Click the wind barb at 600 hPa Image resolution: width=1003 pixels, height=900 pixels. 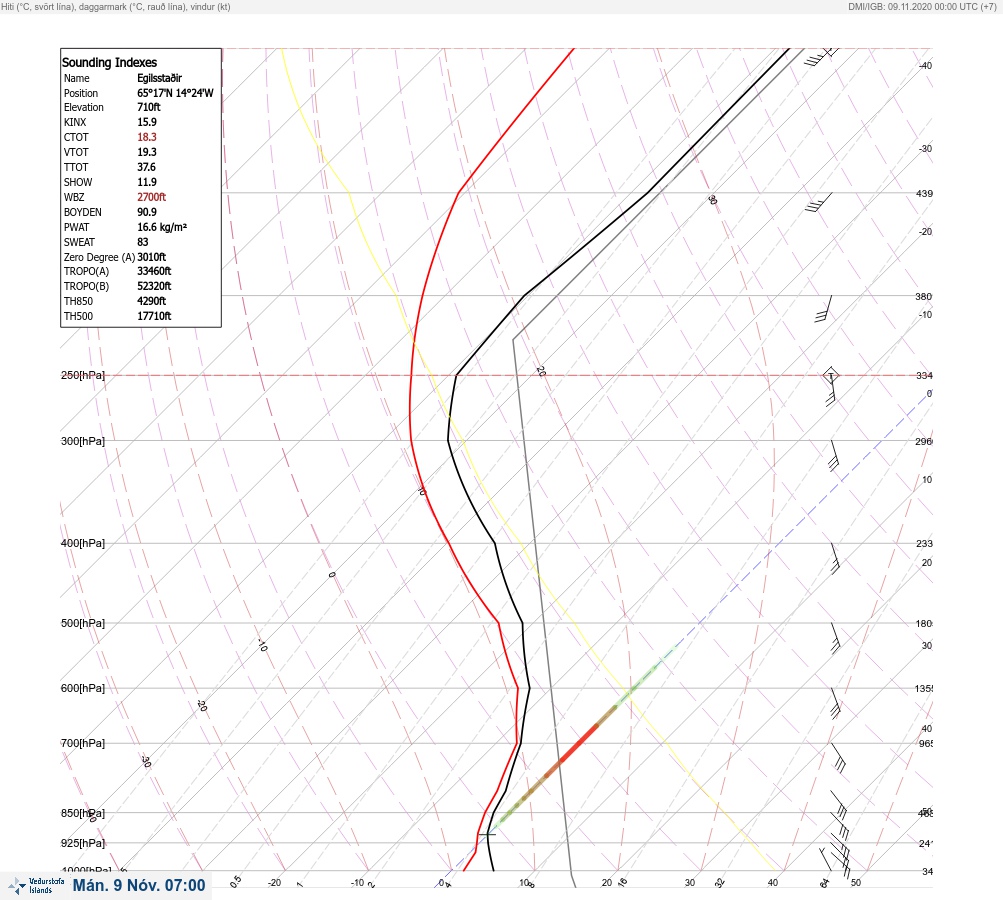pos(835,704)
